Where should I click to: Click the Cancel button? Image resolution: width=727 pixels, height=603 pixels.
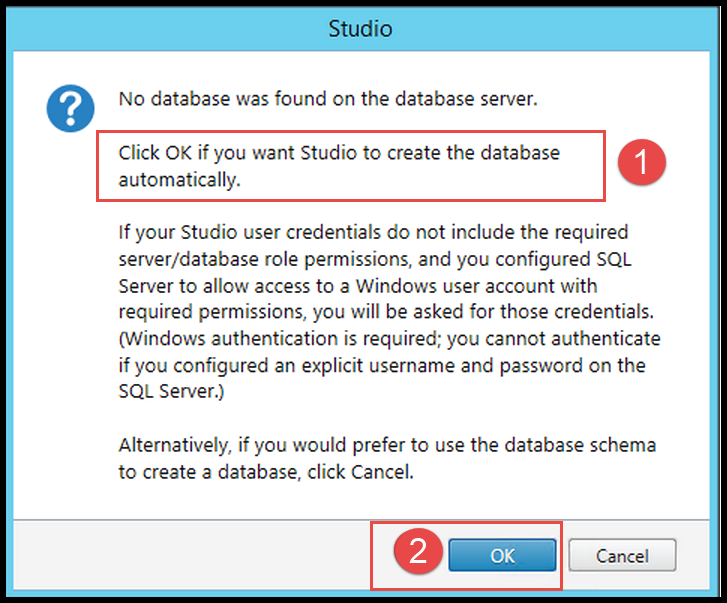pos(622,555)
